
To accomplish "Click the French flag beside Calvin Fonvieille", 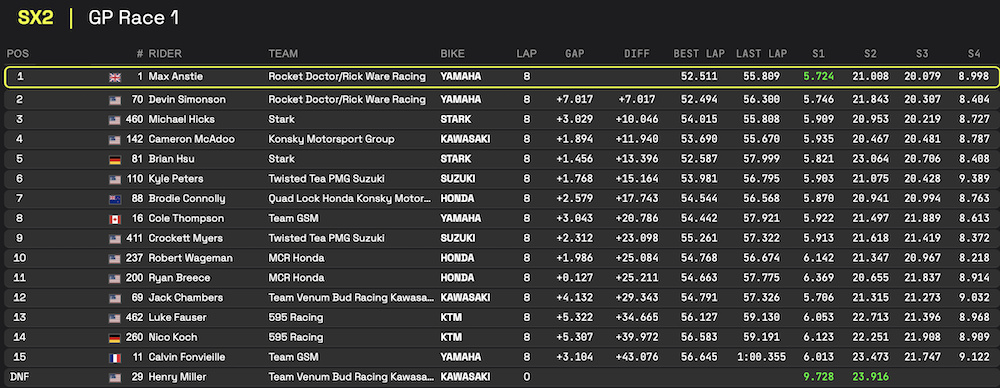I will coord(115,357).
